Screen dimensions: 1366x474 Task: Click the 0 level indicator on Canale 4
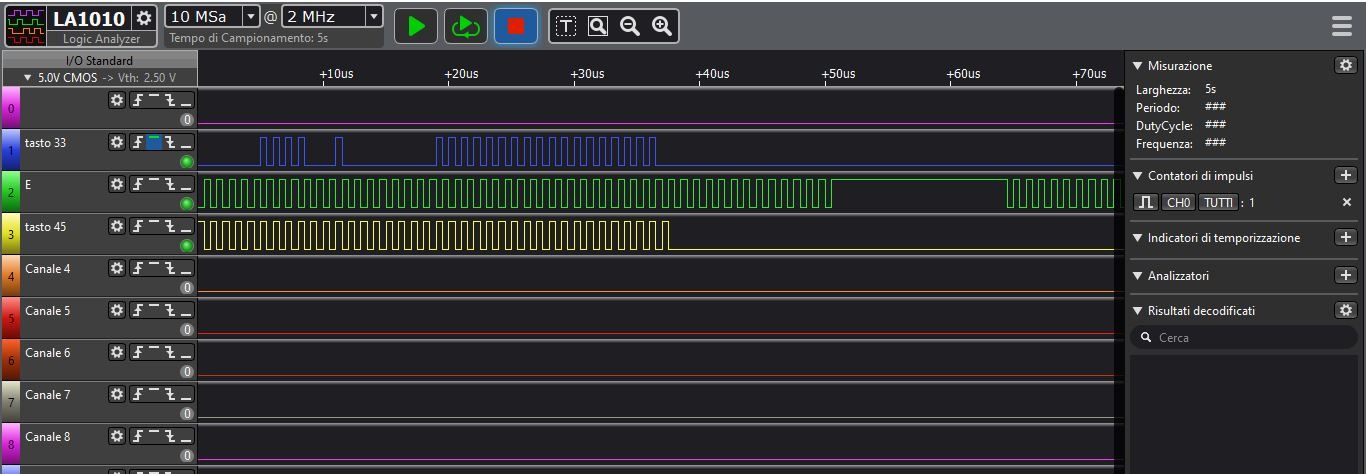tap(186, 288)
